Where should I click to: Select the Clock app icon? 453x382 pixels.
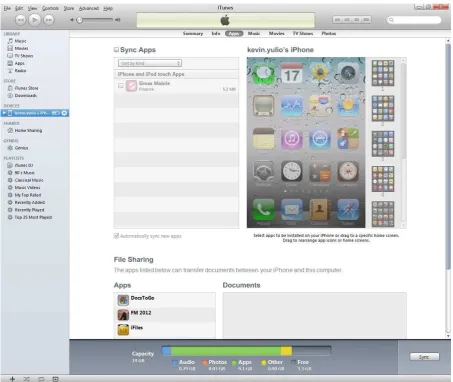click(x=292, y=171)
